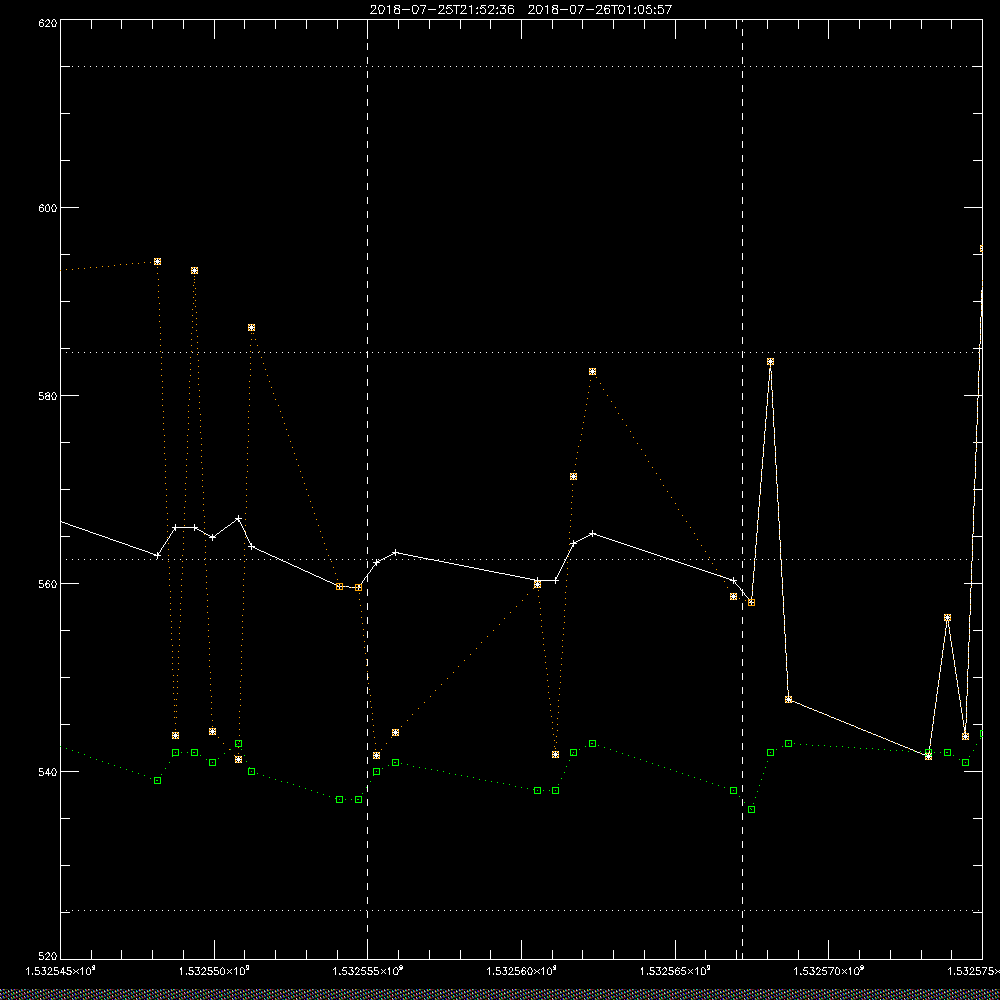Image resolution: width=1000 pixels, height=1000 pixels.
Task: Click the 1.532570×10⁹ x-axis label
Action: click(828, 971)
